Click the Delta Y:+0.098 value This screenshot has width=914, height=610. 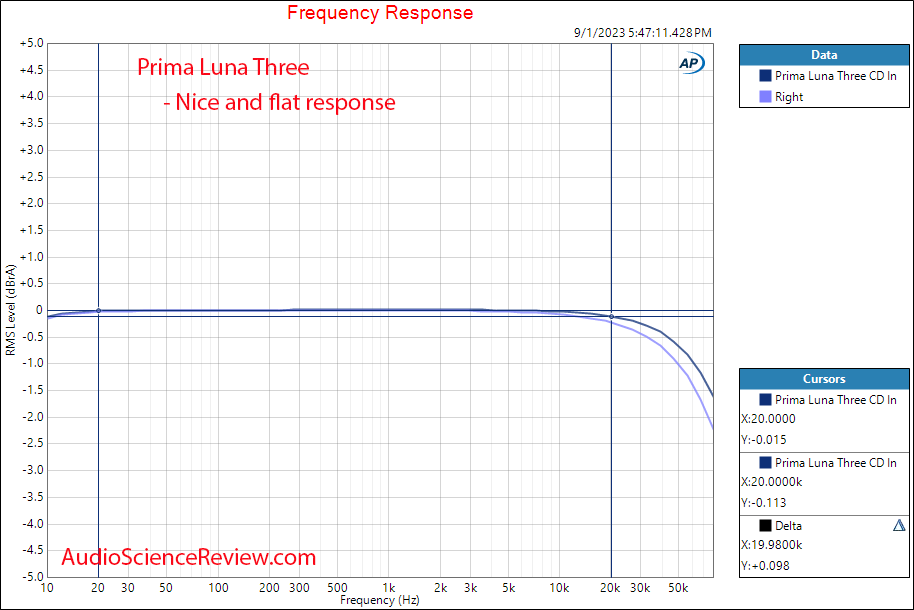(765, 566)
